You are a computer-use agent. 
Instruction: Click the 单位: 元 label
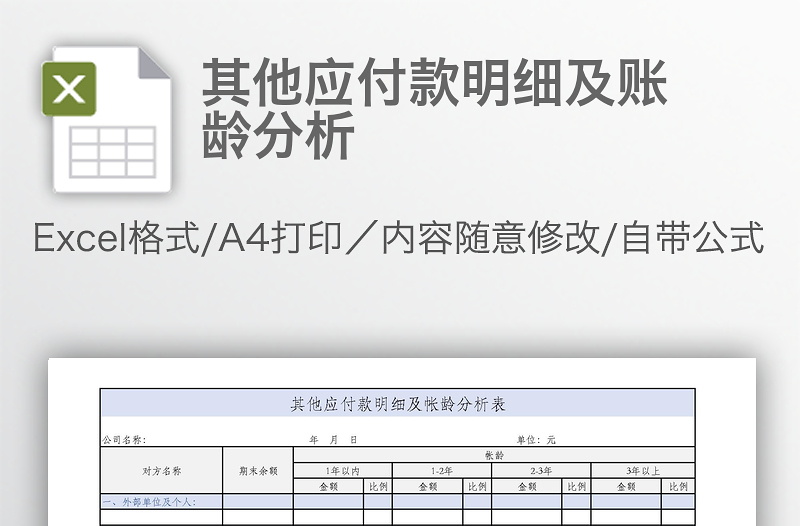point(536,440)
